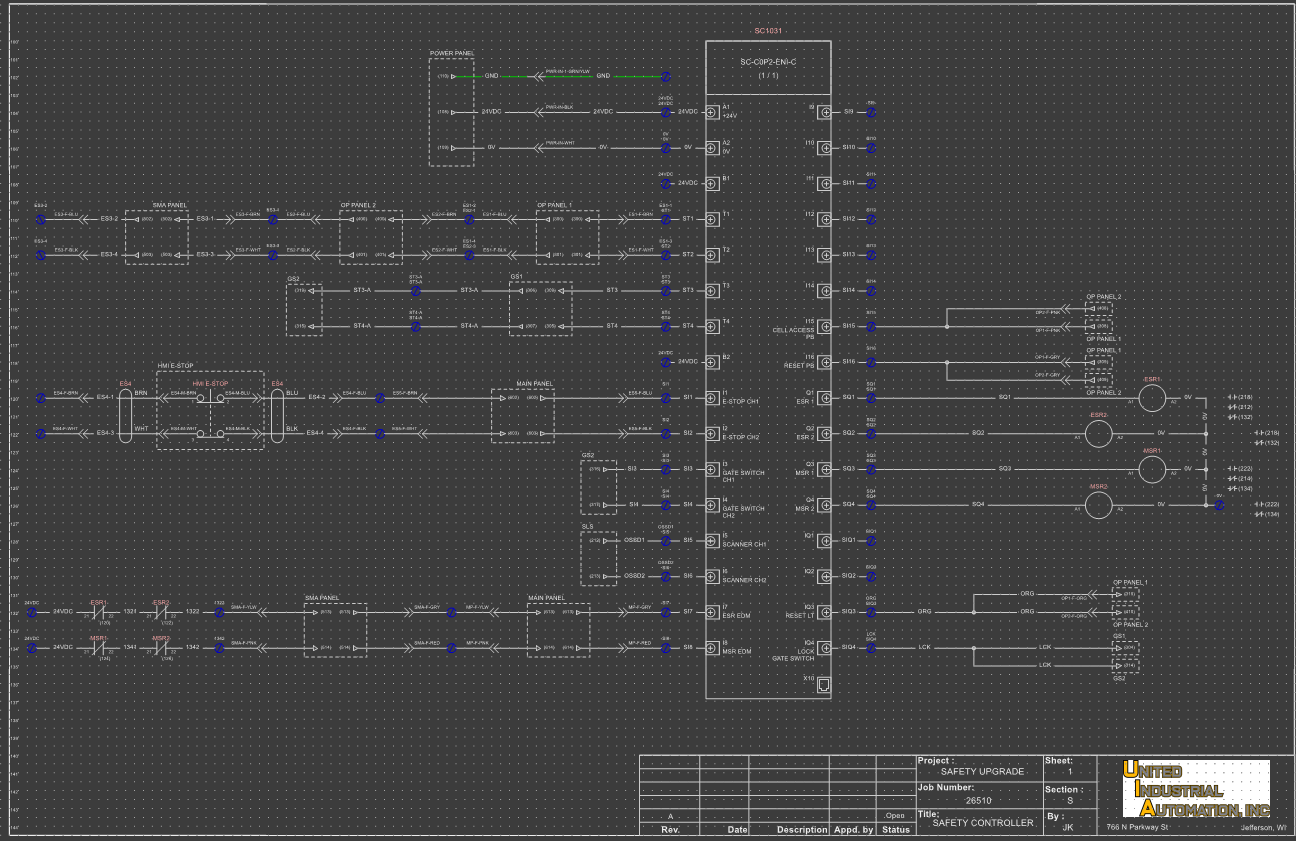The width and height of the screenshot is (1296, 841).
Task: Select the MSR2 normally-closed contact symbol
Action: [x=161, y=648]
